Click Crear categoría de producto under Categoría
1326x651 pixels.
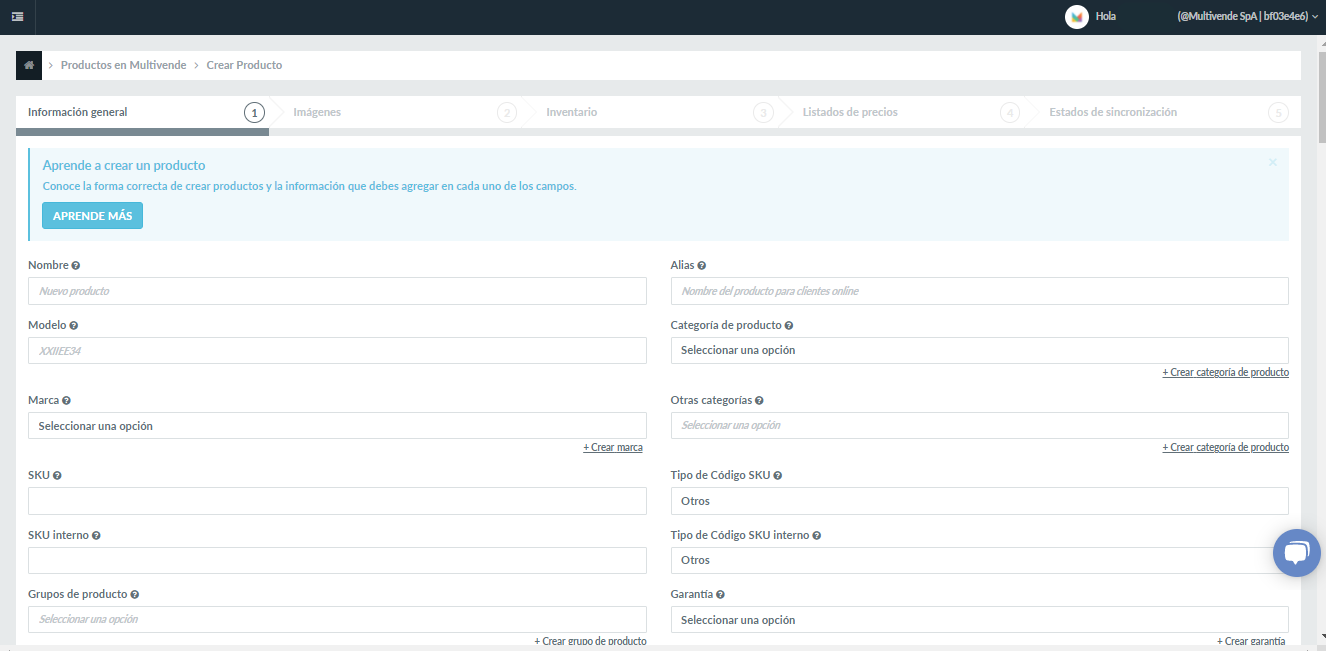(1225, 372)
